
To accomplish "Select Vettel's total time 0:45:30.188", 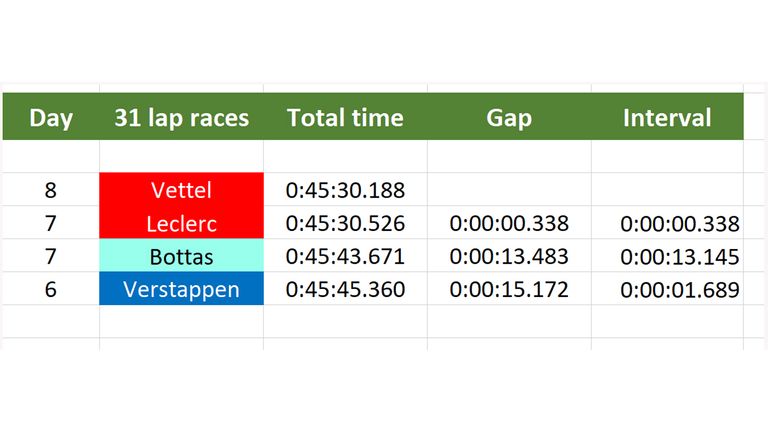I will (345, 190).
